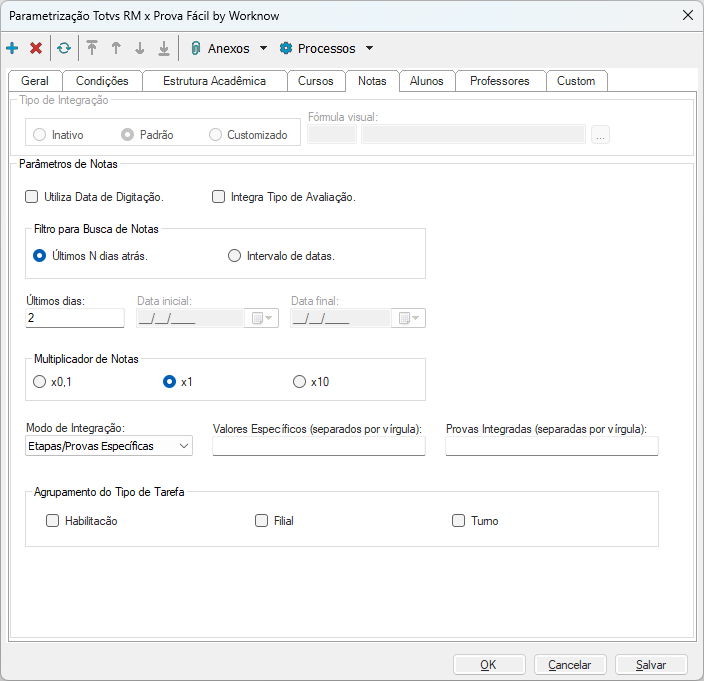Click the refresh arrows toolbar icon
The width and height of the screenshot is (704, 681).
pos(64,48)
